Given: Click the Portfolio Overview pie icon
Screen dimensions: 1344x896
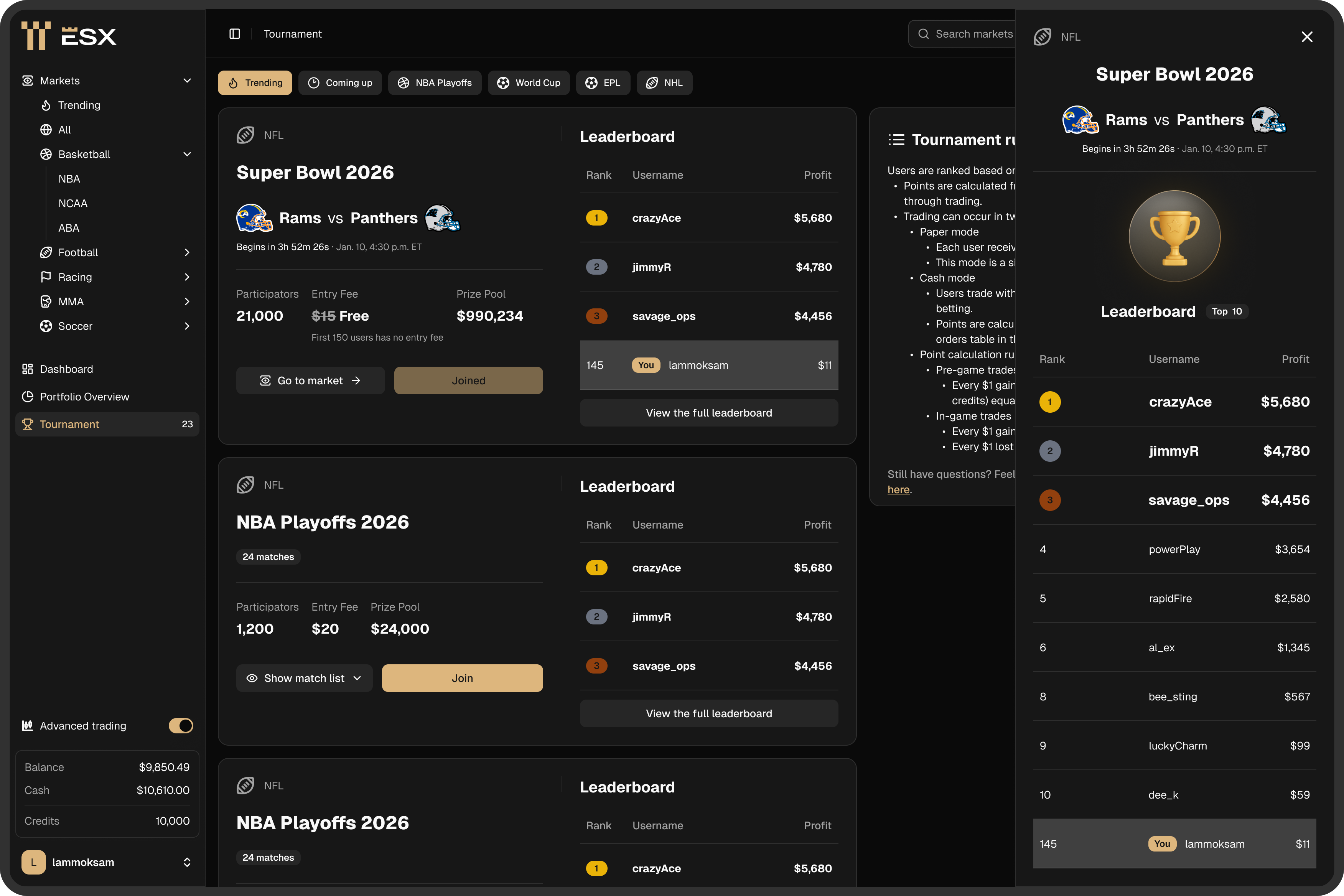Looking at the screenshot, I should (x=28, y=397).
